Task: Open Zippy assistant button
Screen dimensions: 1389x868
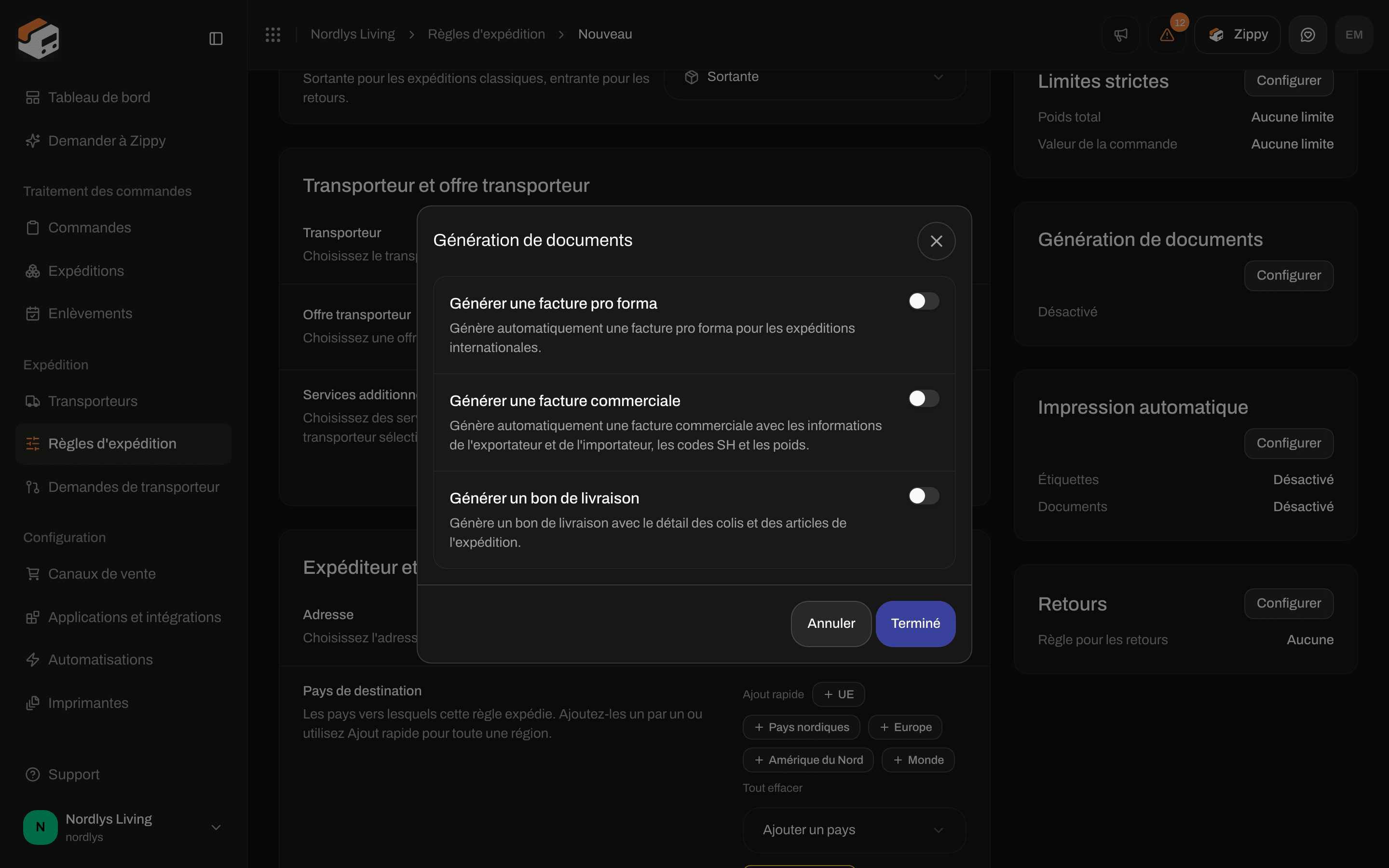Action: click(1238, 34)
